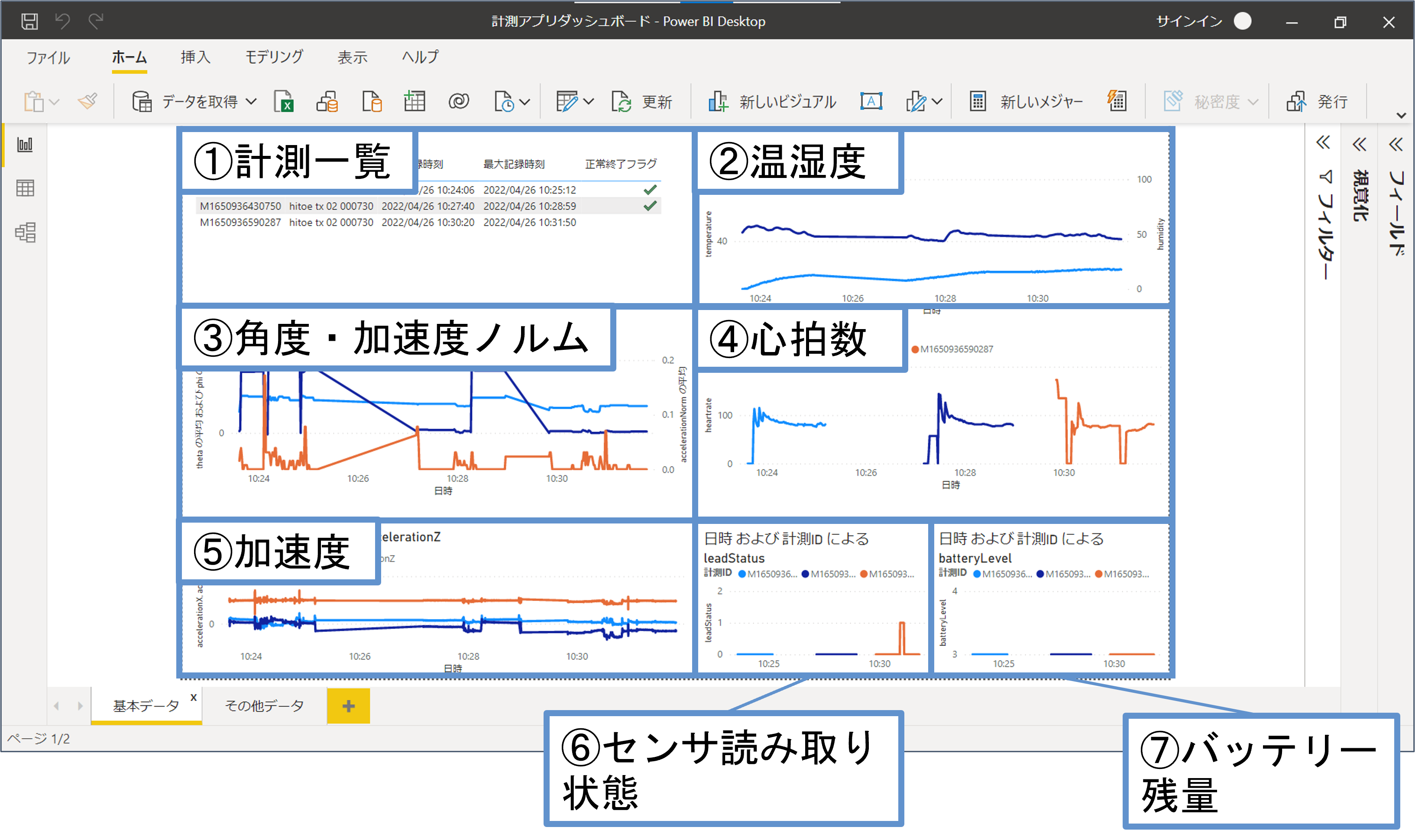Click first blue legend swatch in leadStatus chart
1415x840 pixels.
click(x=742, y=574)
